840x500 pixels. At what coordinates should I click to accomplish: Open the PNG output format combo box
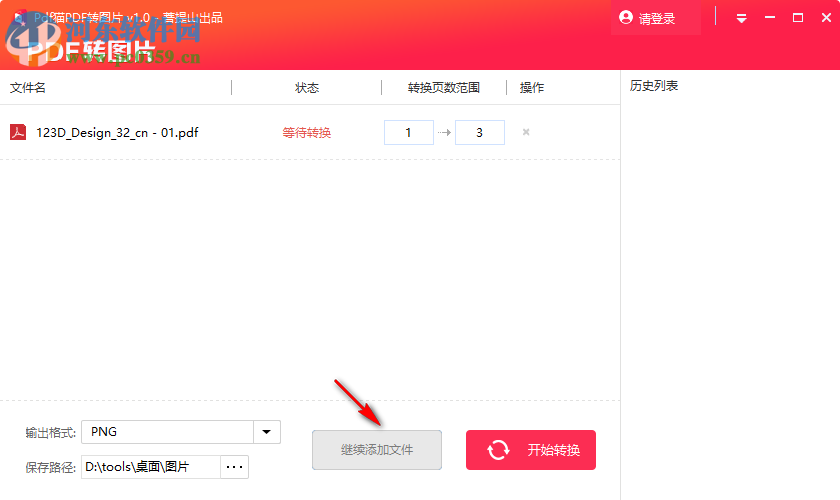181,432
